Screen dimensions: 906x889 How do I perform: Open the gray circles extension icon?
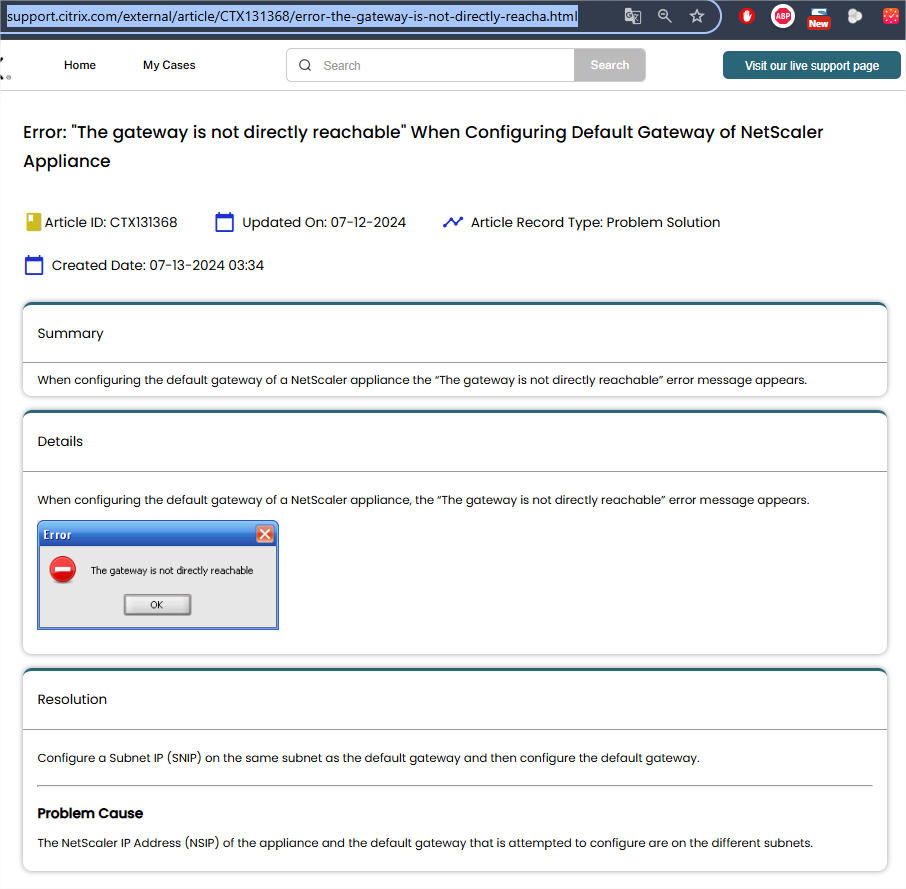855,16
